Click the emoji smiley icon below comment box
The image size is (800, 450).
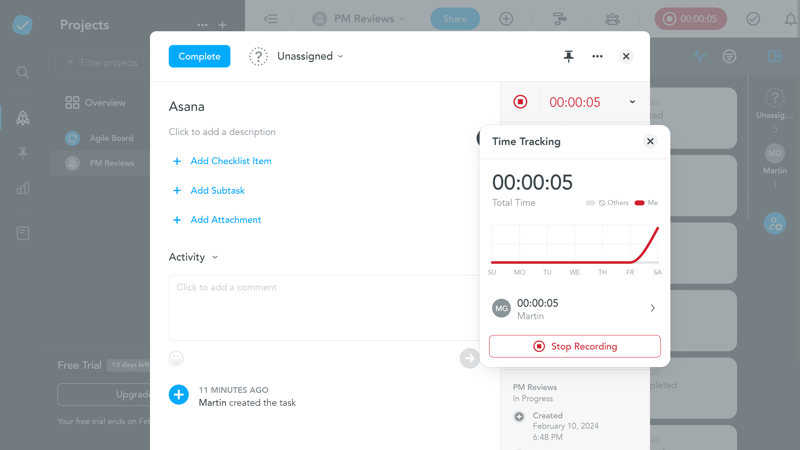(x=177, y=358)
